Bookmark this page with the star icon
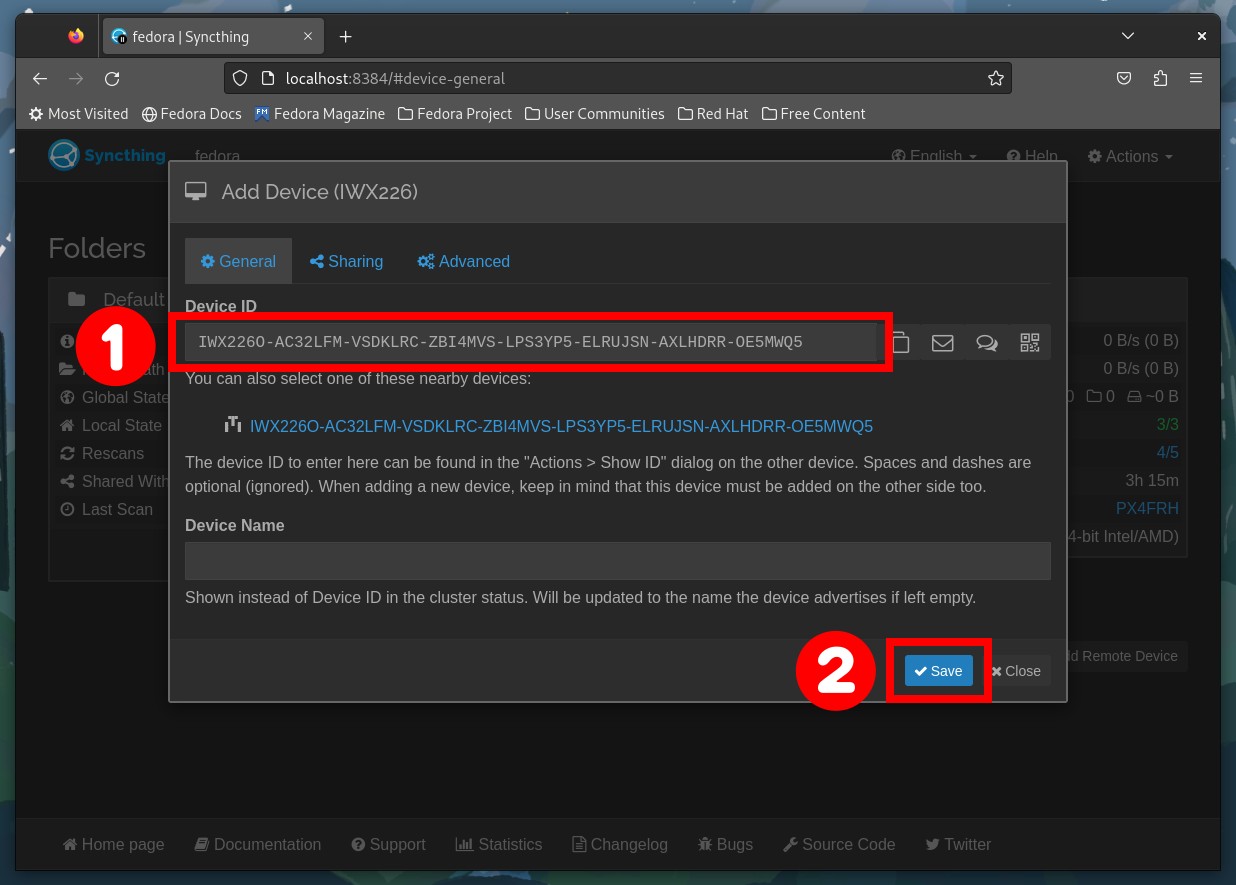 995,78
